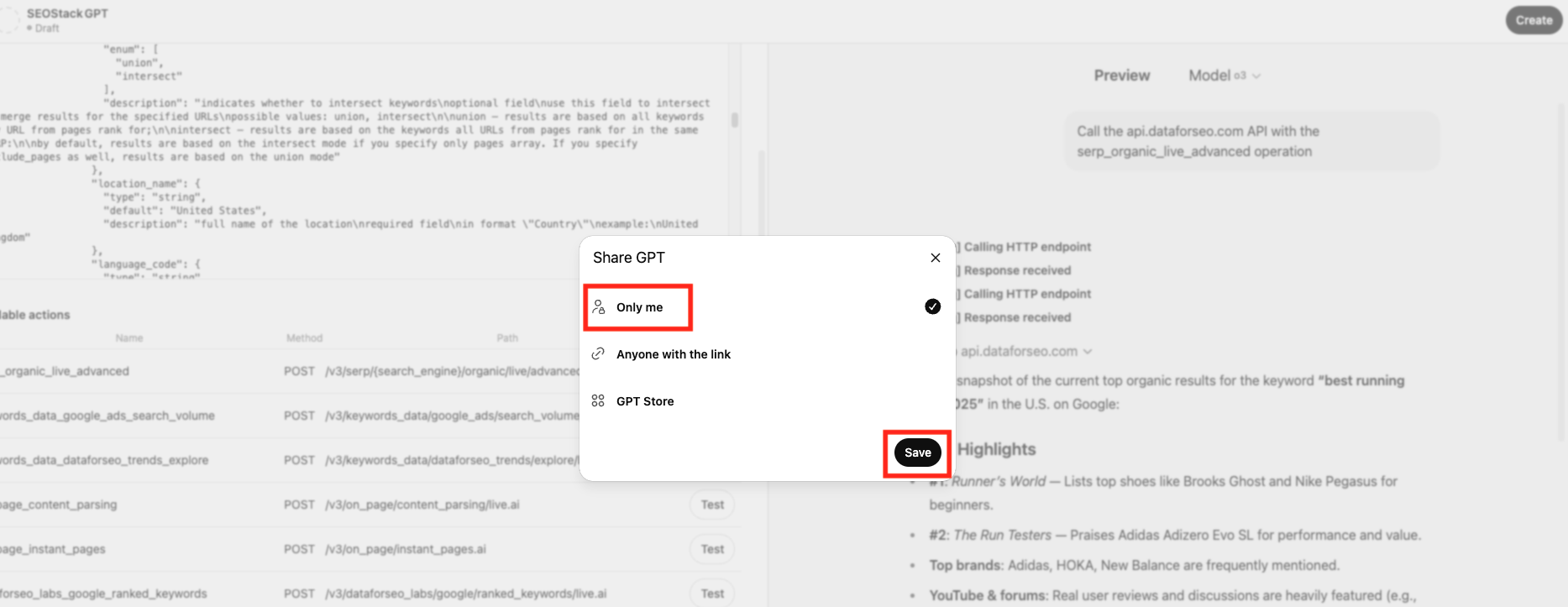Expand the api.dataforseo.com dropdown
Screen dimensions: 1568x607
tap(1025, 351)
